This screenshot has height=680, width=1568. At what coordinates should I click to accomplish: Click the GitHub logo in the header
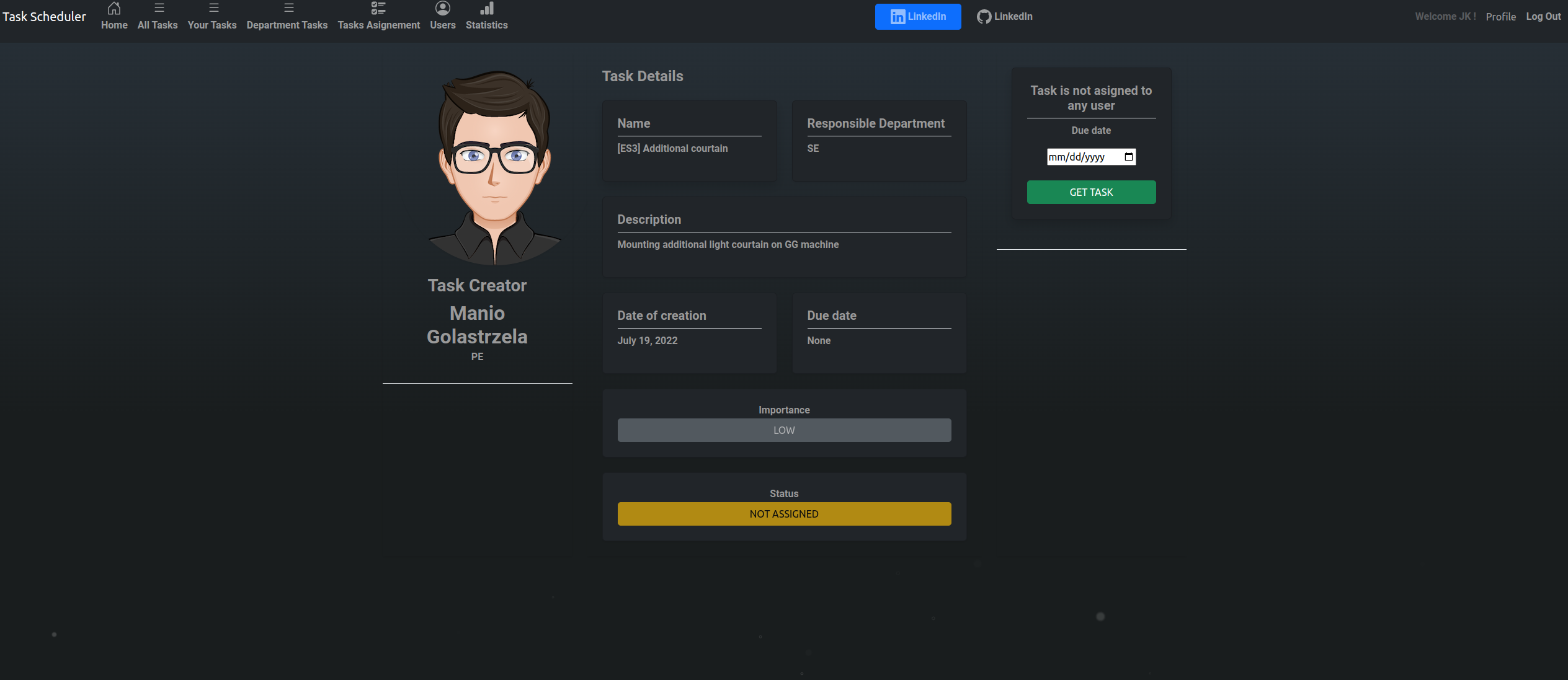pos(984,16)
